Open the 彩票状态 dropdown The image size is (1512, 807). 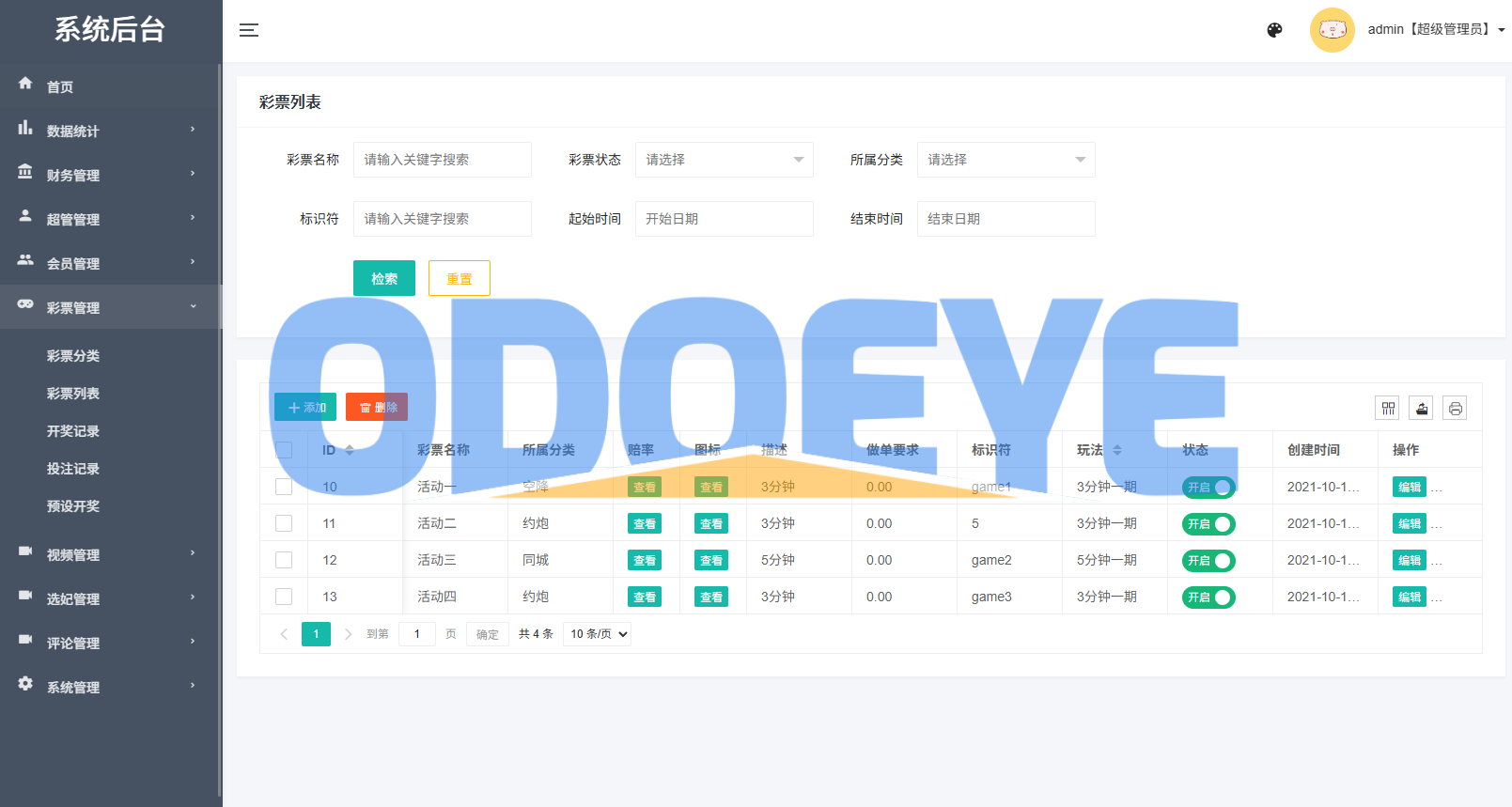pyautogui.click(x=724, y=160)
